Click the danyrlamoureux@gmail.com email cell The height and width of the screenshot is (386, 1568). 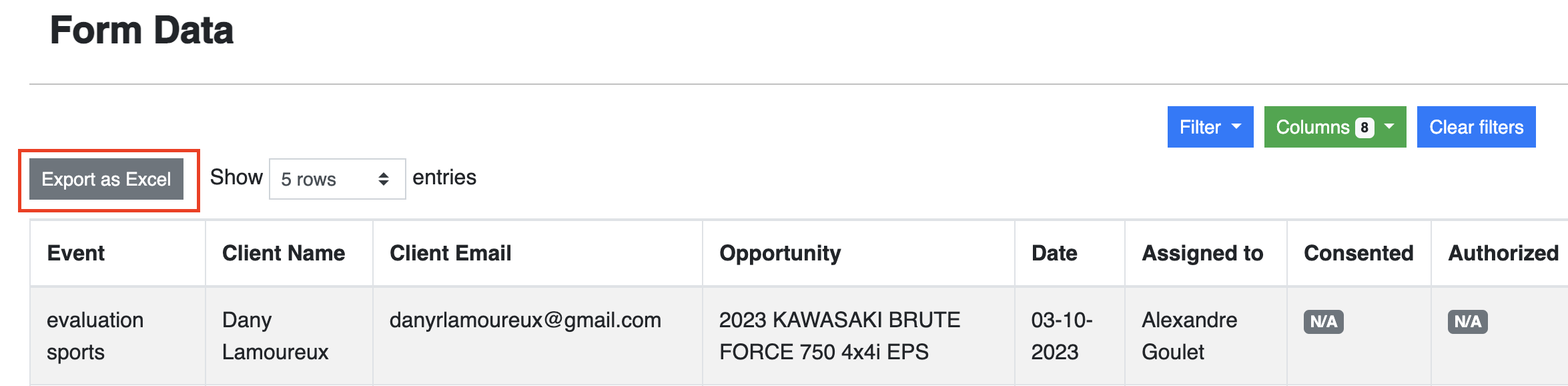[525, 321]
